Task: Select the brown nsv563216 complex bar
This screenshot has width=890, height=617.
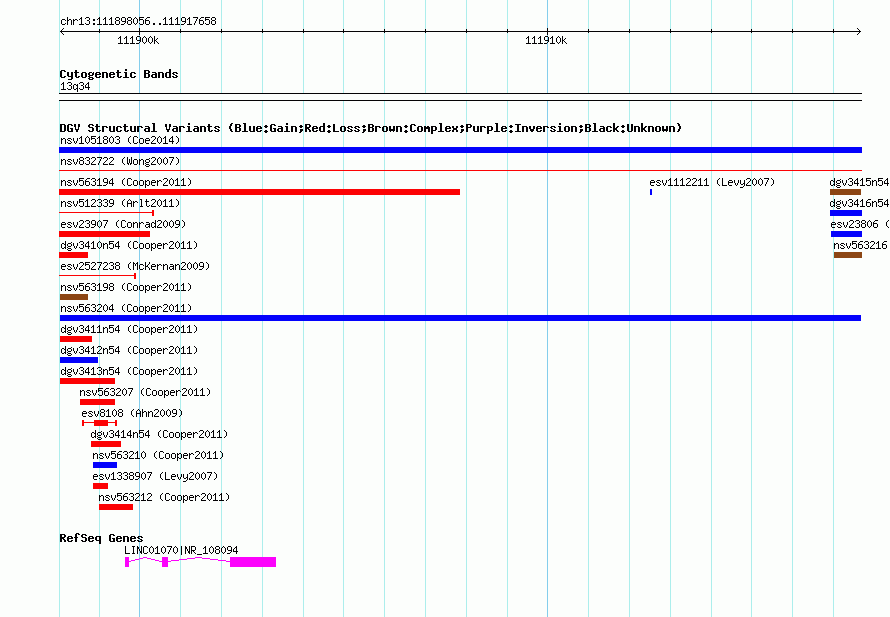Action: click(847, 255)
